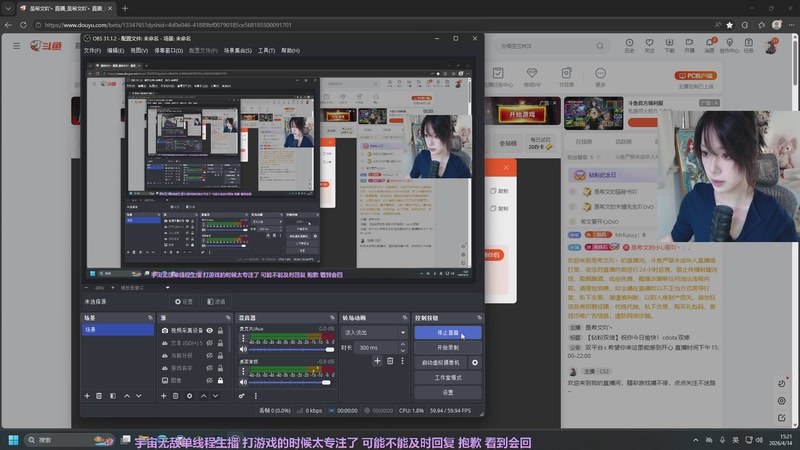The width and height of the screenshot is (800, 450).
Task: Open source properties gear in Sources panel
Action: (x=189, y=396)
